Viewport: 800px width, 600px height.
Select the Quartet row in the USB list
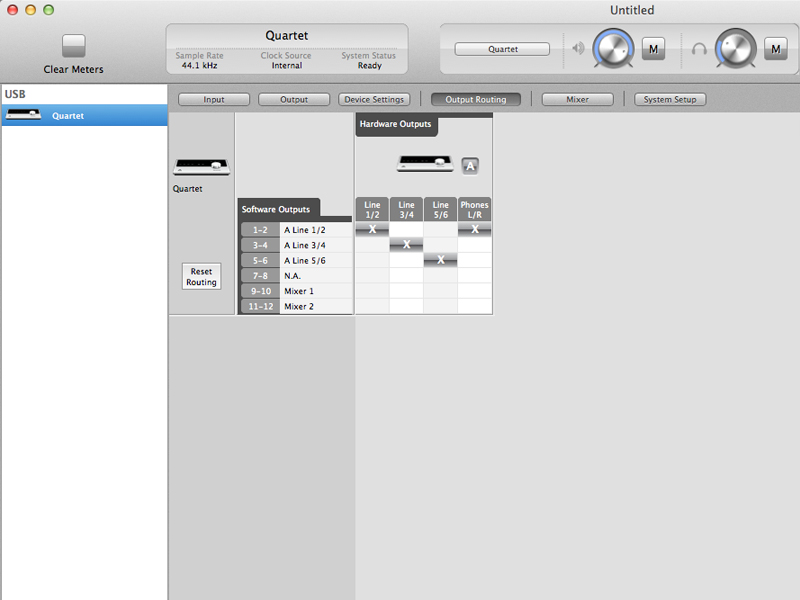[85, 115]
